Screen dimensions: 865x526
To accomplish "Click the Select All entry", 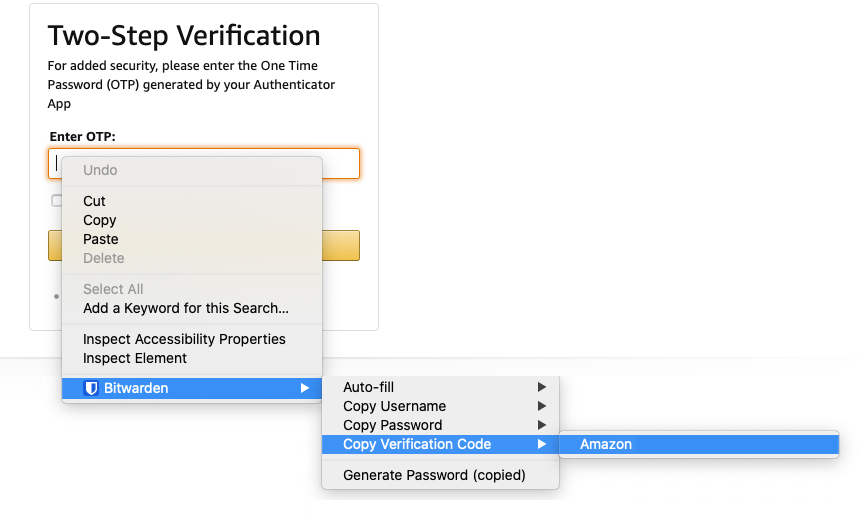I will (x=113, y=289).
